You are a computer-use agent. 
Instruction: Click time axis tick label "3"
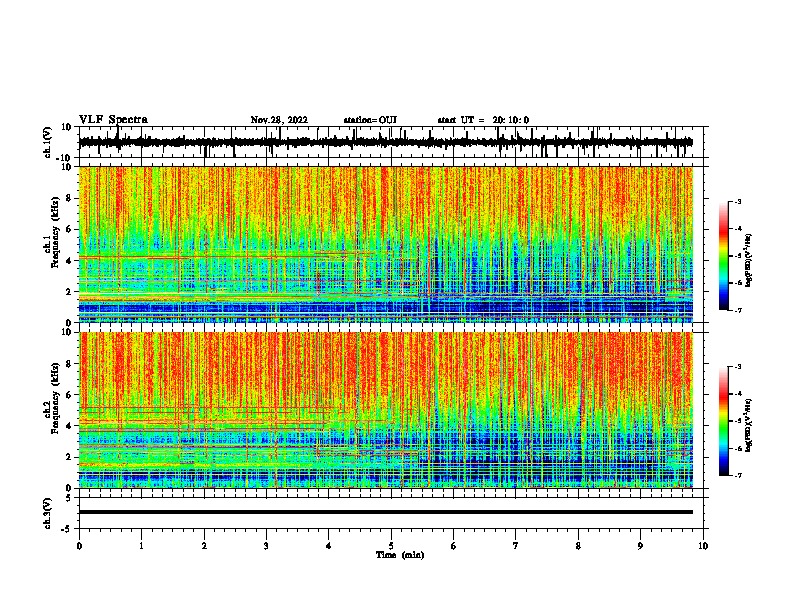tap(266, 546)
